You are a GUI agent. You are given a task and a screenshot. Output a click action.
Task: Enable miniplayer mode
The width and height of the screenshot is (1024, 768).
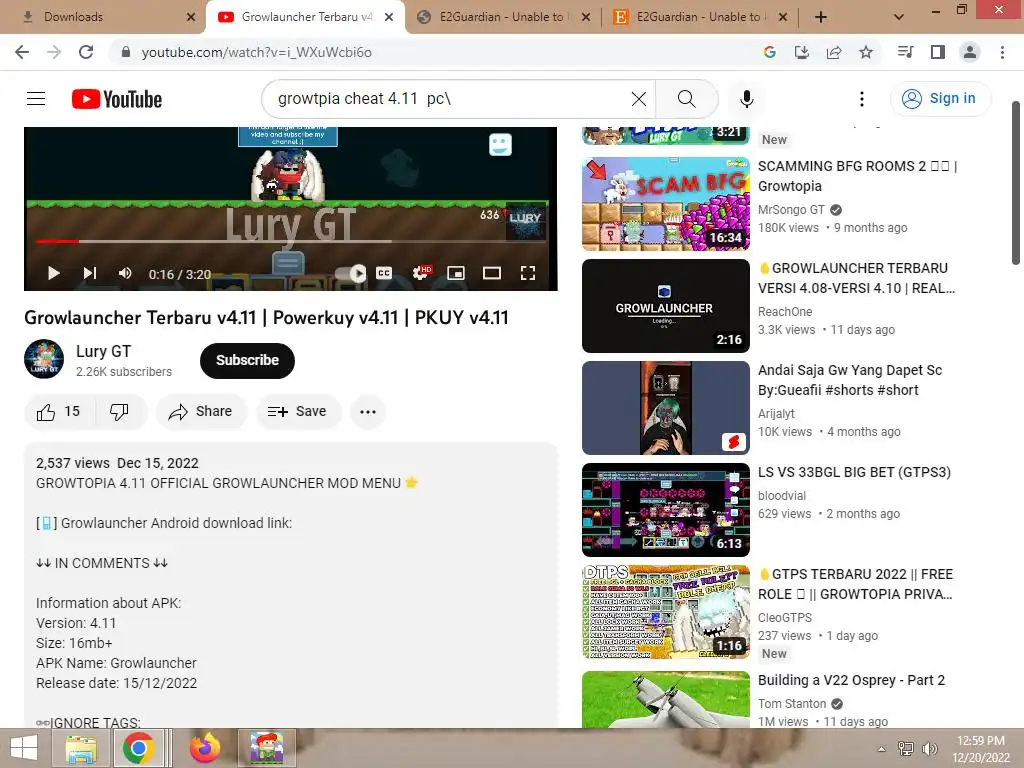click(x=456, y=273)
